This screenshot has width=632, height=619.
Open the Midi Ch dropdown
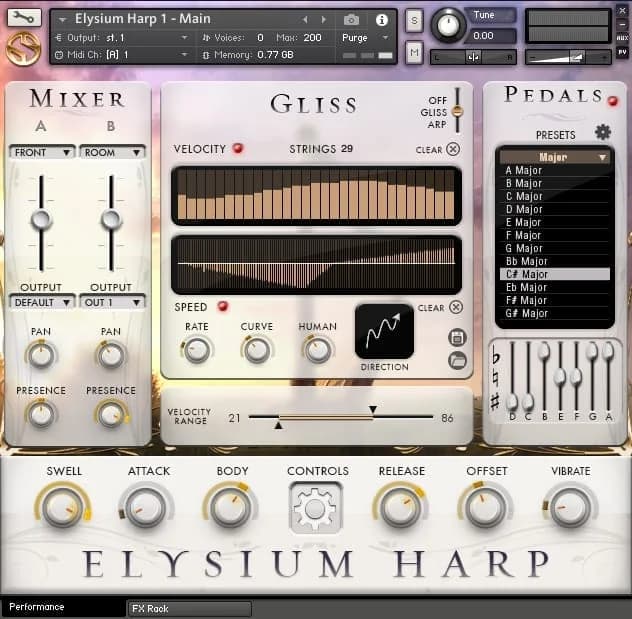122,54
